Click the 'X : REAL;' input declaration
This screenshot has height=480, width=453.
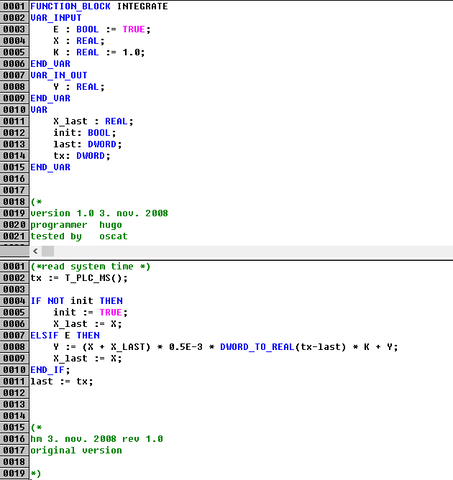pos(79,41)
